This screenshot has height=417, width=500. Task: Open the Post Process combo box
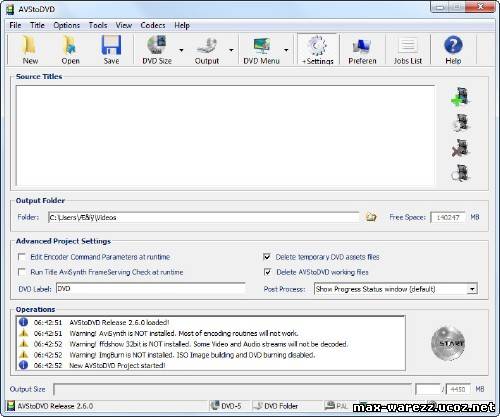point(396,289)
